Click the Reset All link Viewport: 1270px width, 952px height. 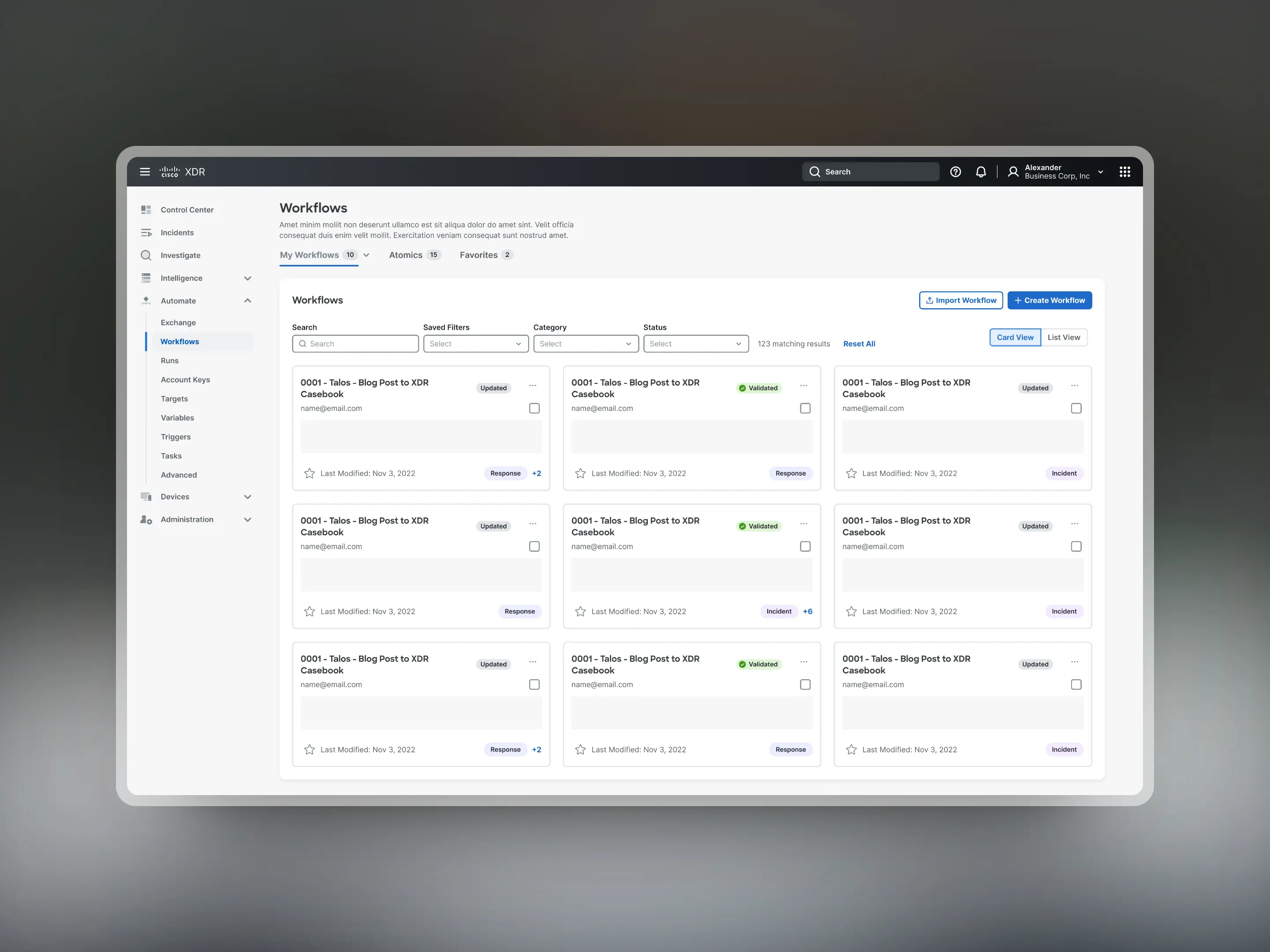(859, 344)
